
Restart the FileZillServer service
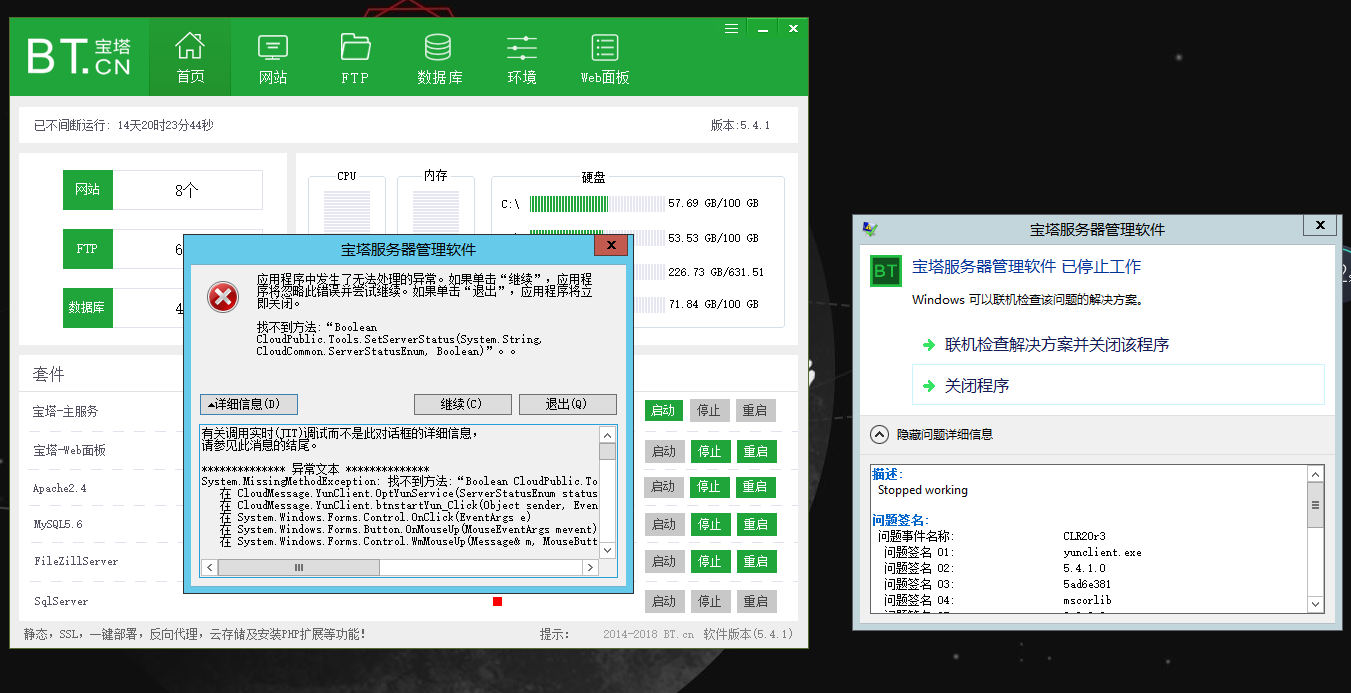[756, 562]
